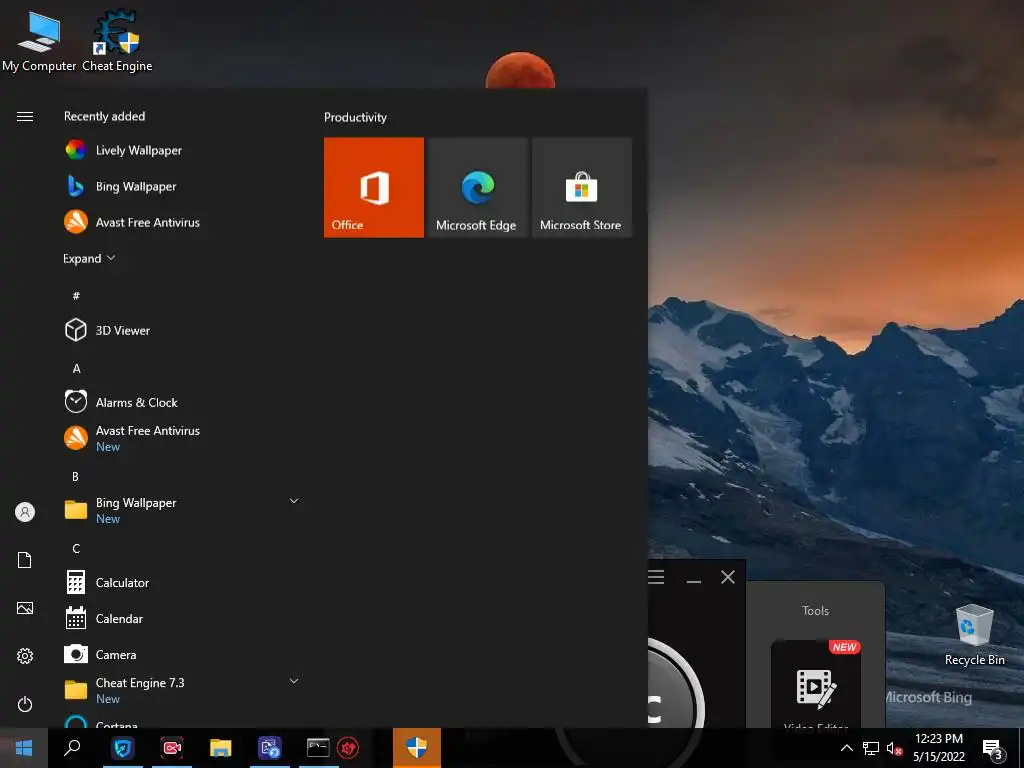The height and width of the screenshot is (768, 1024).
Task: Open Video Editor in Tools panel
Action: tap(816, 686)
